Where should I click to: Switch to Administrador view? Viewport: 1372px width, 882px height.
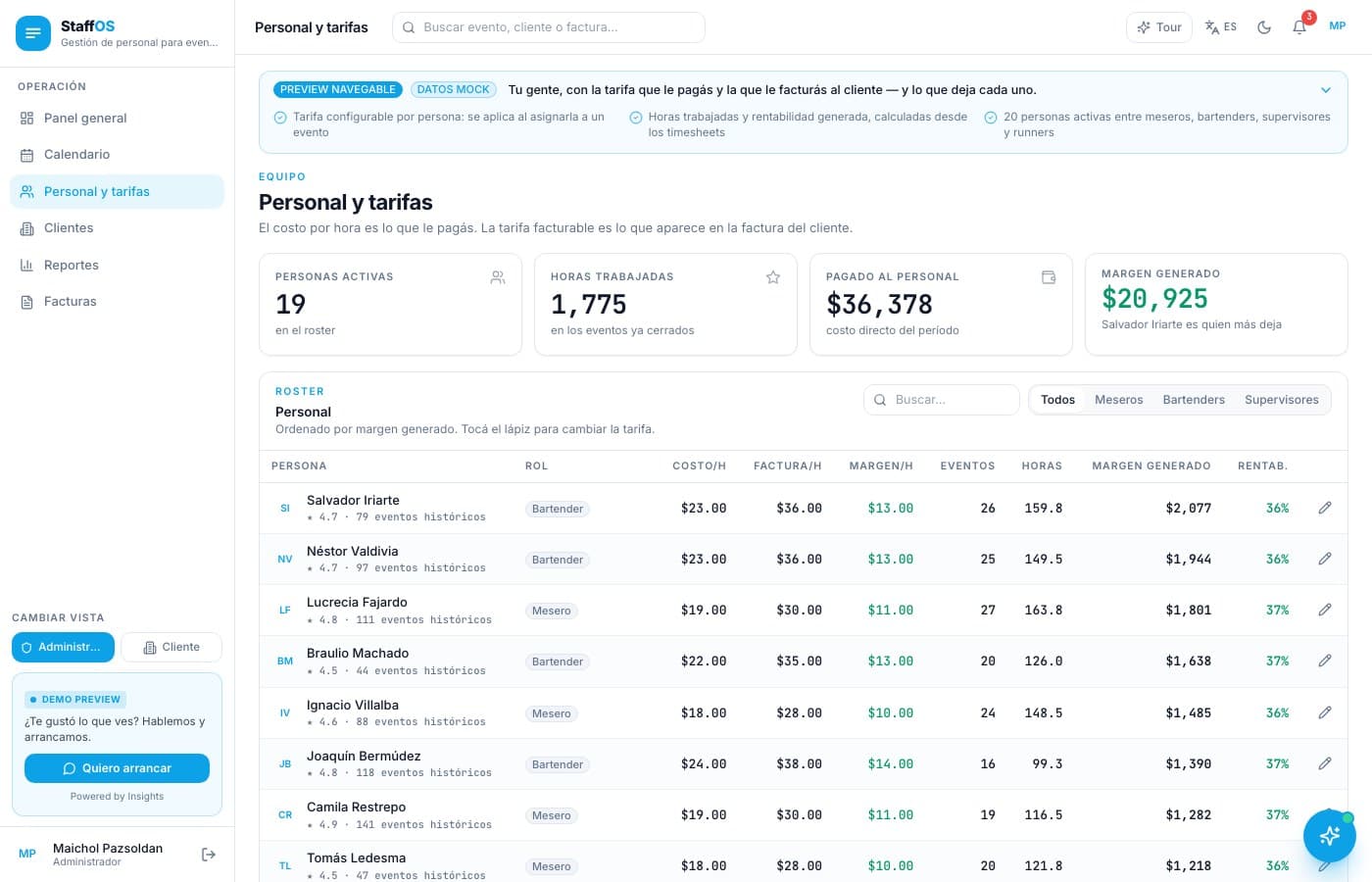point(63,647)
